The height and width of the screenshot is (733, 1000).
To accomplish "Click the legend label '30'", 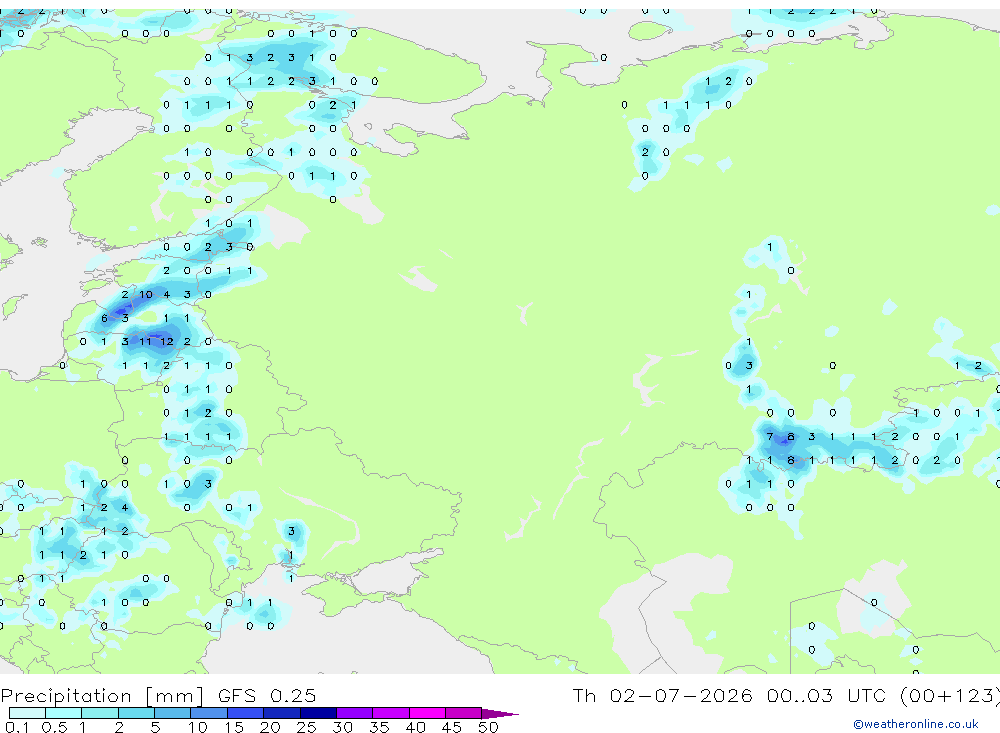I will click(x=343, y=727).
